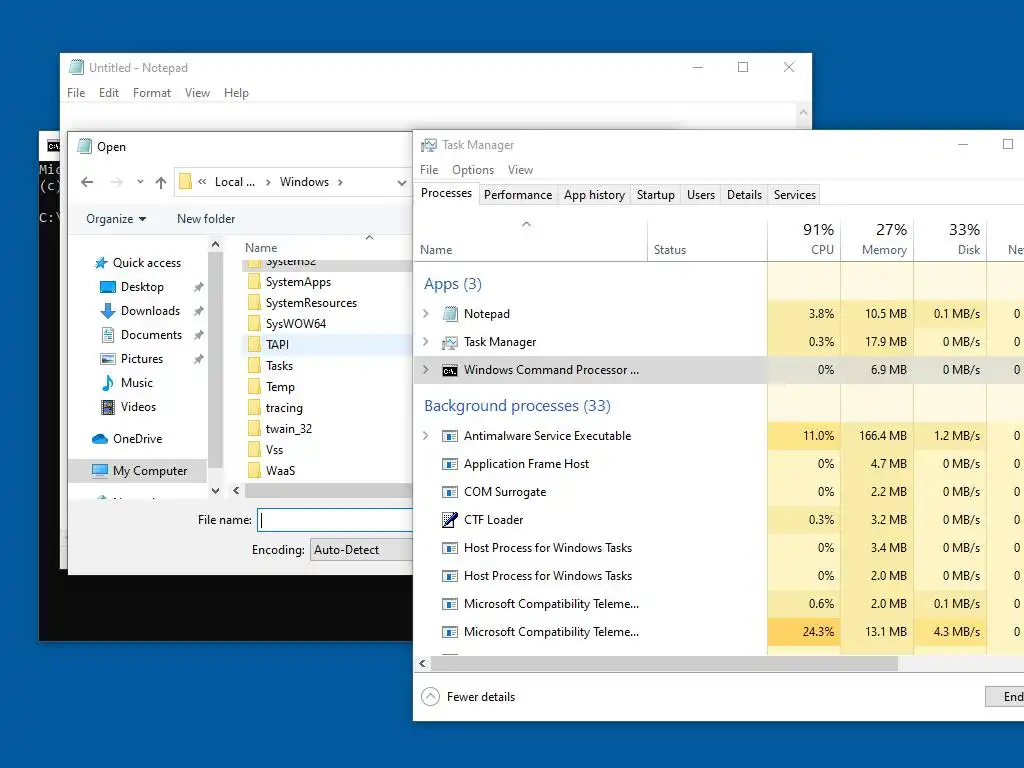Click Name column header in Open dialog

pyautogui.click(x=261, y=248)
